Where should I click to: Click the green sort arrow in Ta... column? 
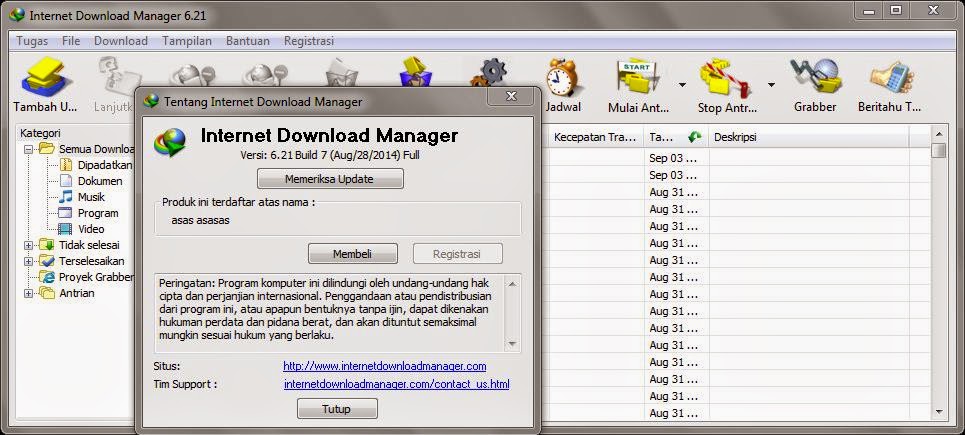694,137
